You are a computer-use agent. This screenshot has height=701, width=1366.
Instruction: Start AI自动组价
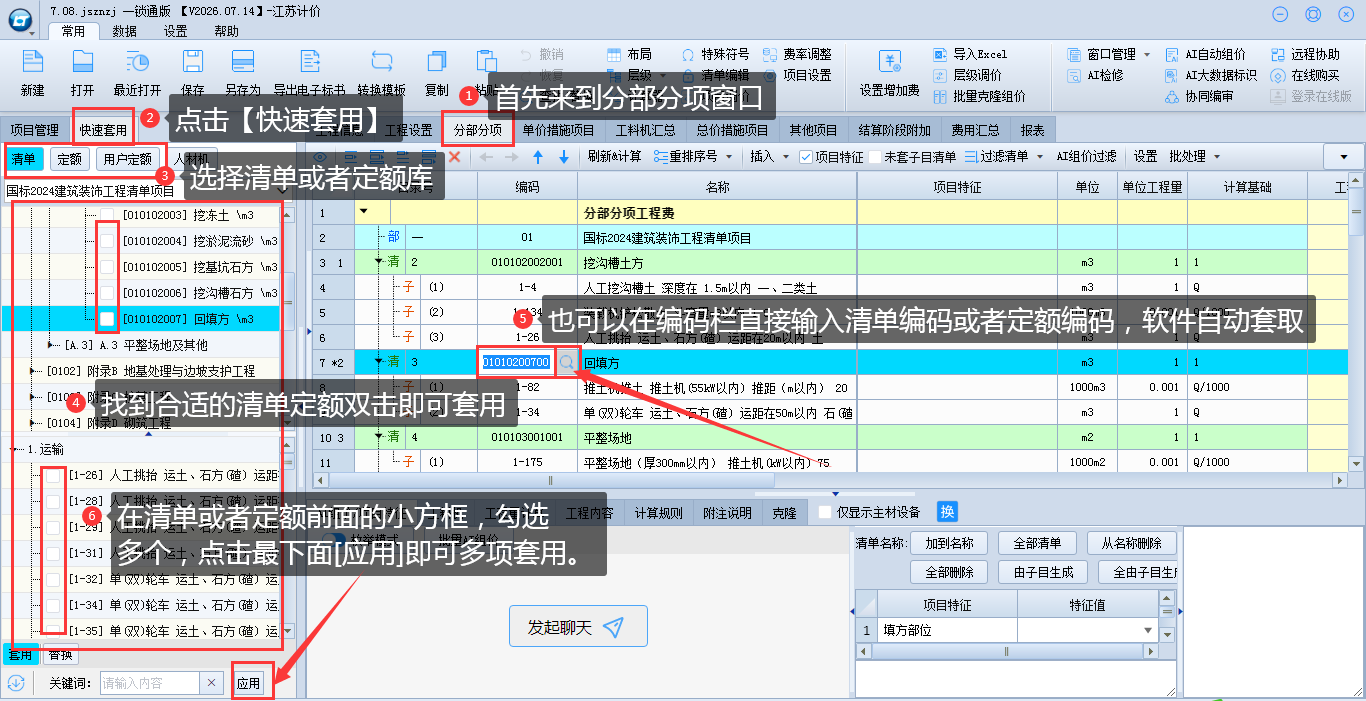point(1206,54)
